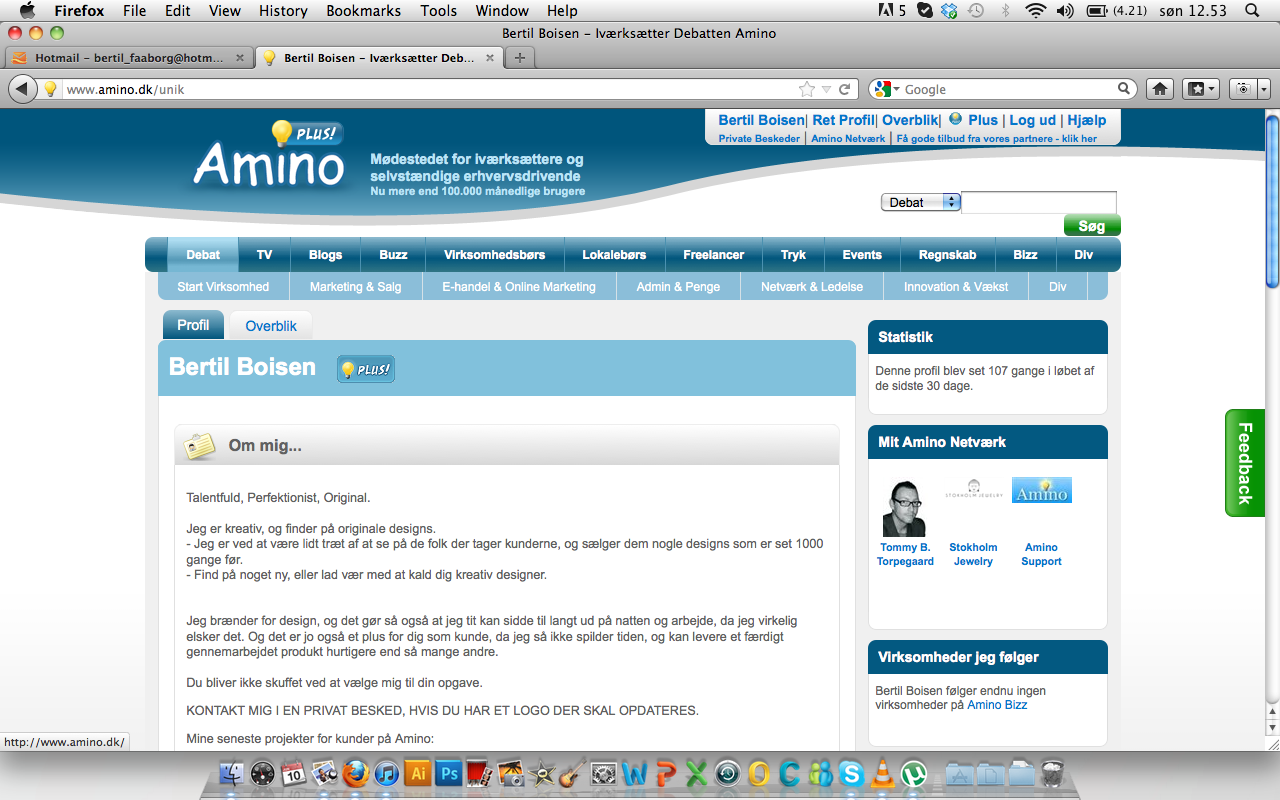
Task: Click the Wi-Fi status icon
Action: point(1035,11)
